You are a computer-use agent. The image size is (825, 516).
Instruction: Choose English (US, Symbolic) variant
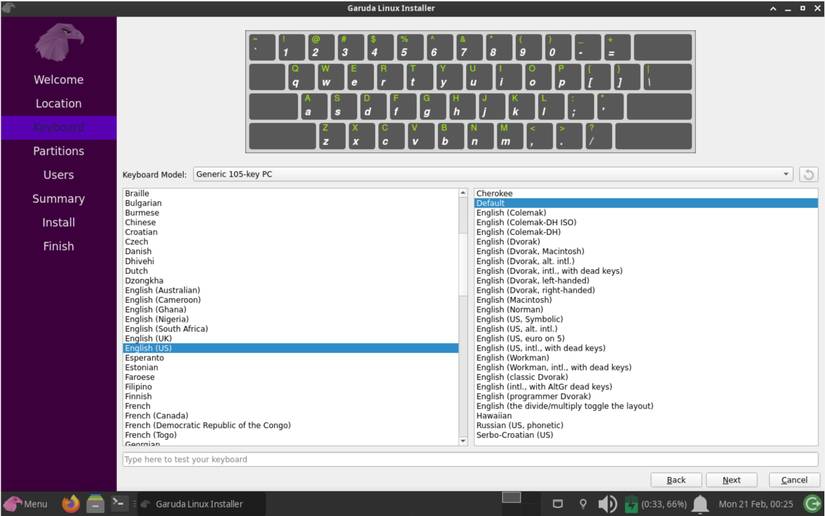coord(646,319)
